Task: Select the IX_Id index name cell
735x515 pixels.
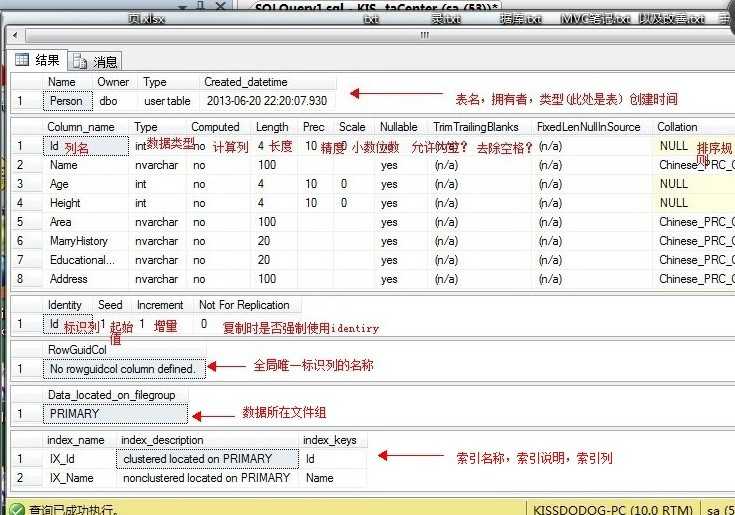Action: tap(79, 459)
